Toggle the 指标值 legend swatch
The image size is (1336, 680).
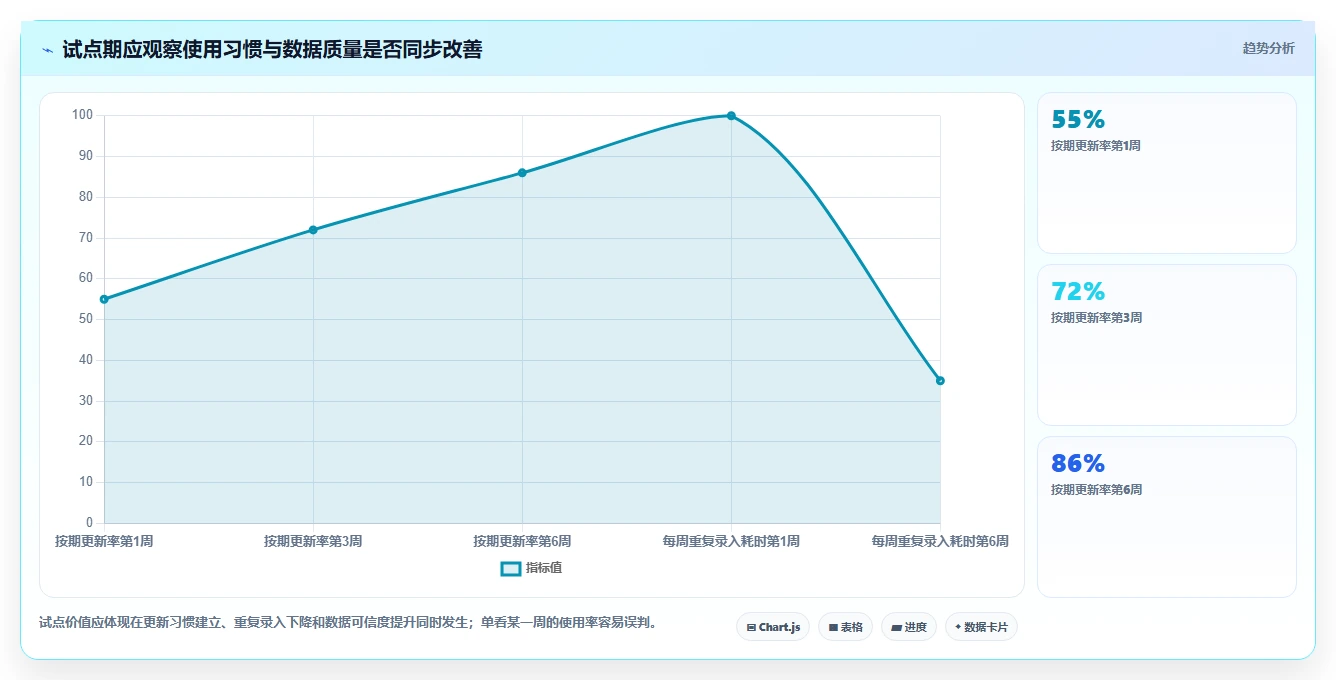point(510,568)
